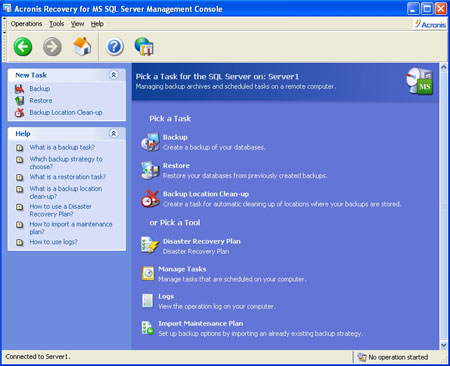
Task: Click the MS SQL server icon in header
Action: point(419,81)
